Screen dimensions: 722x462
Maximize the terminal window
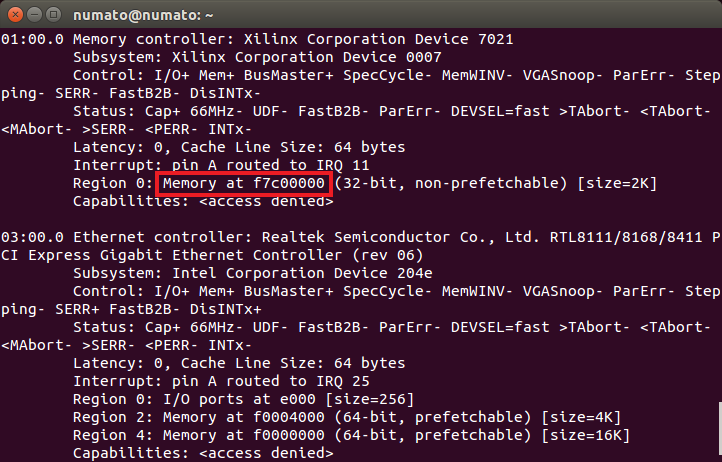(52, 14)
